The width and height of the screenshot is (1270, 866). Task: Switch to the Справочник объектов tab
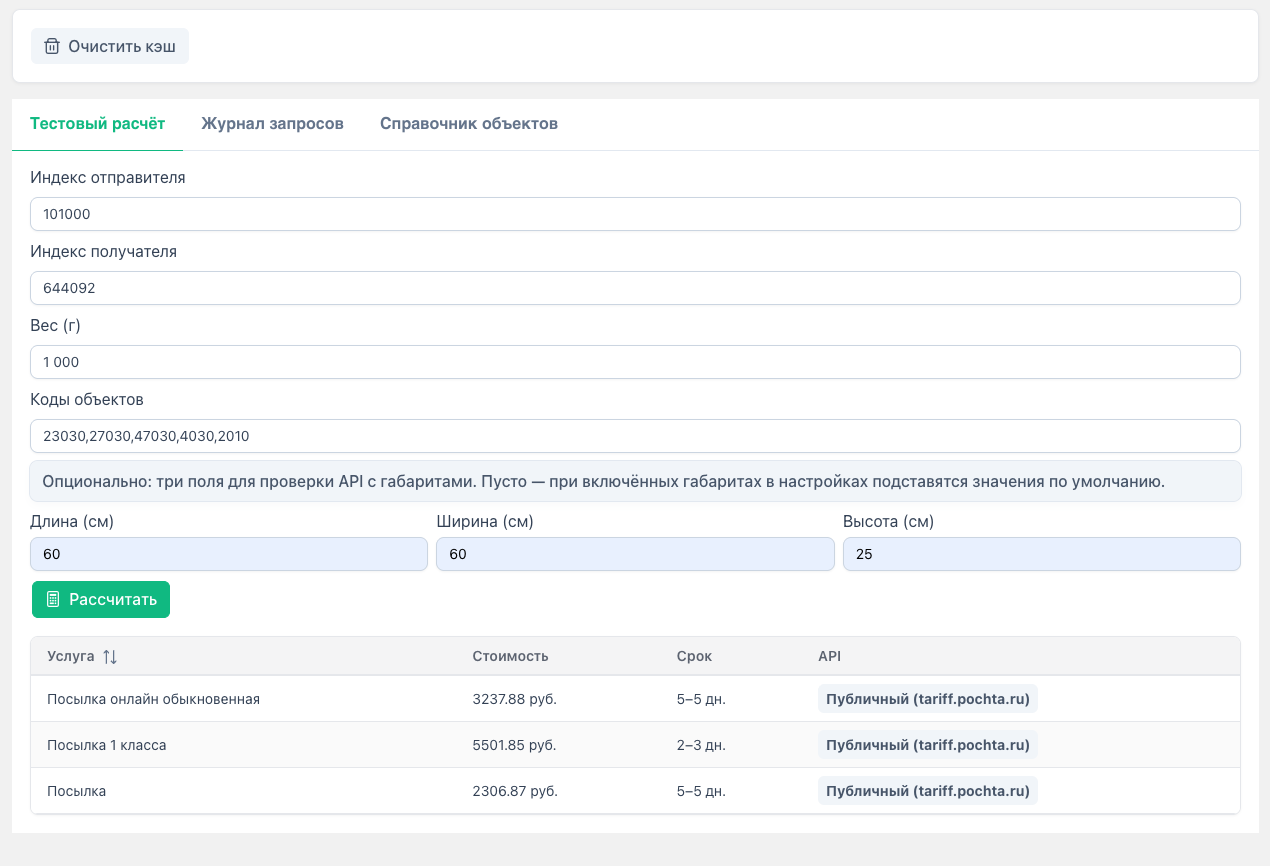pos(468,124)
